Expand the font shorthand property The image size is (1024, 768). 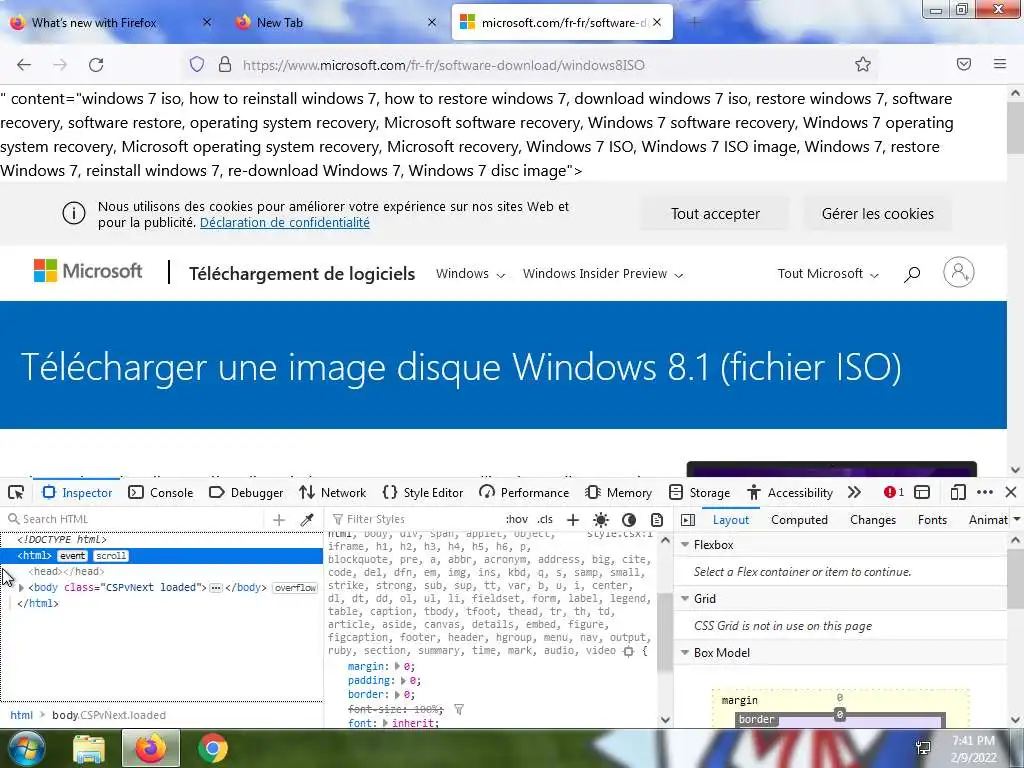click(385, 723)
